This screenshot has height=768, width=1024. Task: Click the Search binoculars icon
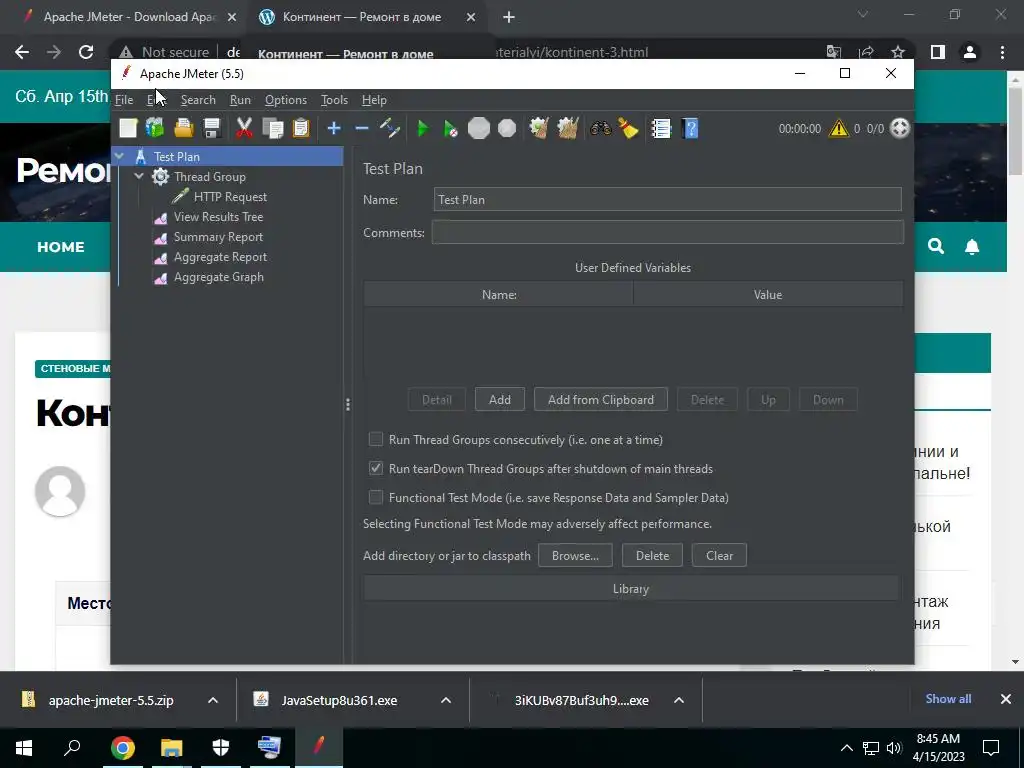coord(600,128)
